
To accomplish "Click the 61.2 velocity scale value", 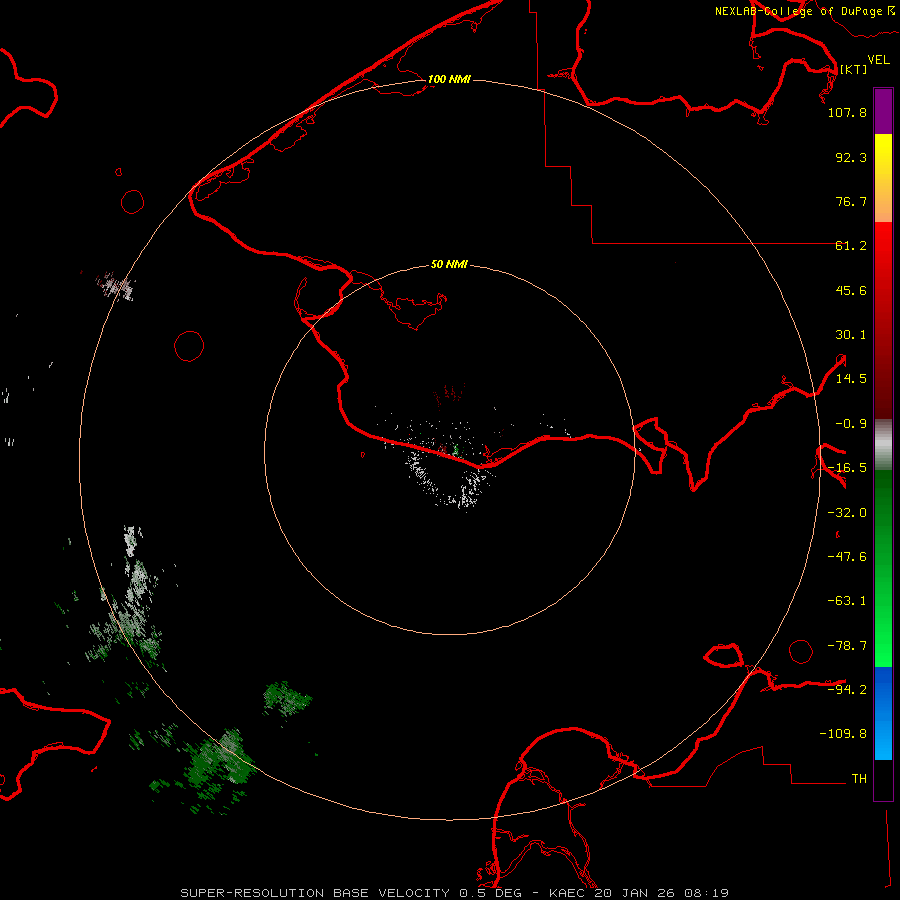I will pyautogui.click(x=851, y=246).
